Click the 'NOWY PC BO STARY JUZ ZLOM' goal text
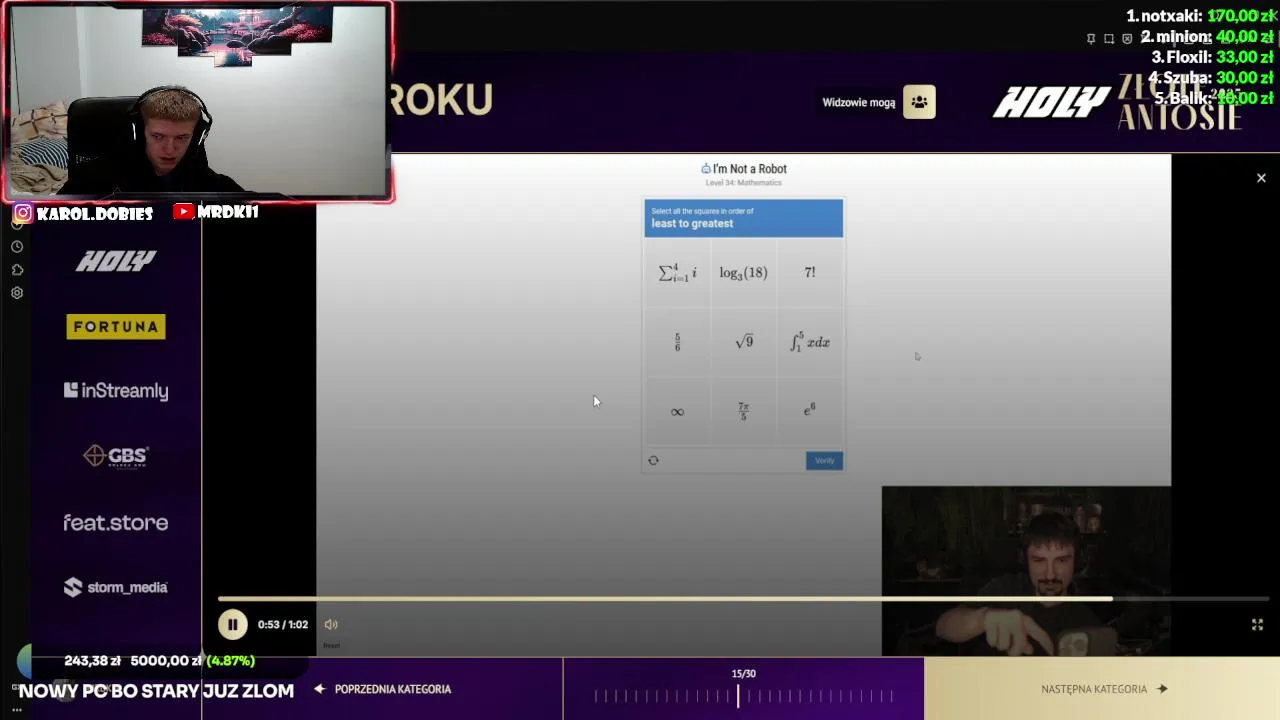 coord(156,691)
